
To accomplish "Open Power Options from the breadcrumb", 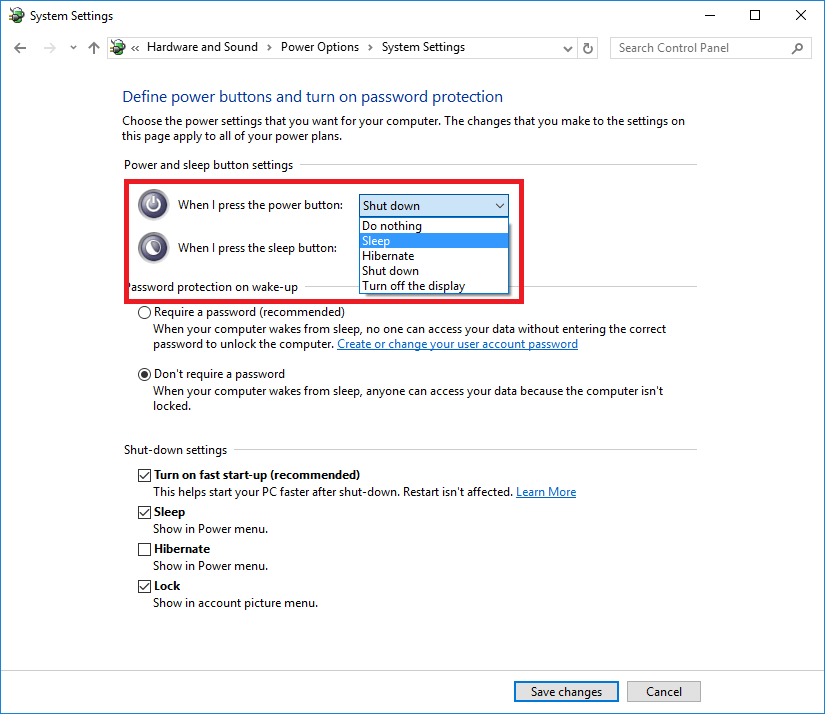I will tap(319, 46).
